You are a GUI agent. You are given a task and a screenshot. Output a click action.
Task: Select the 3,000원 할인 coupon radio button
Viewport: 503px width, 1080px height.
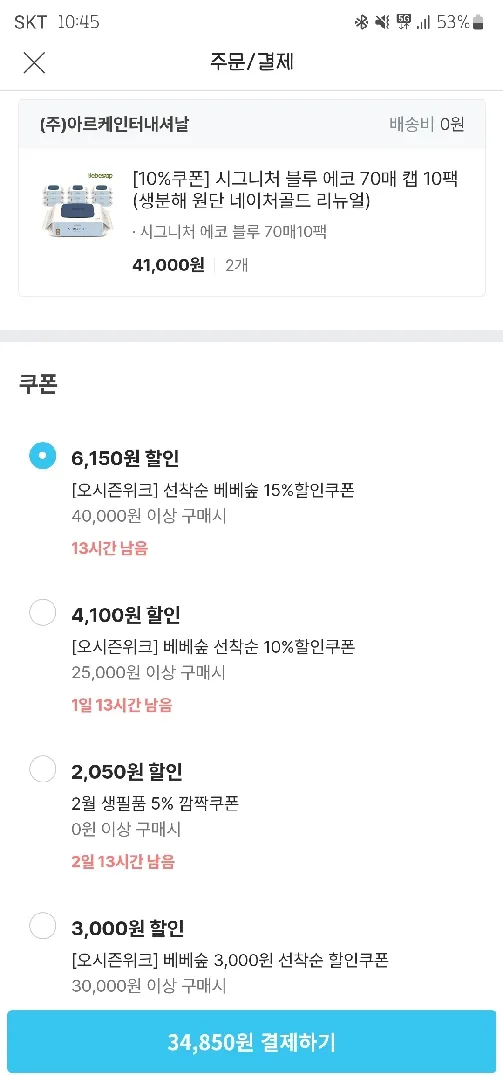(43, 925)
